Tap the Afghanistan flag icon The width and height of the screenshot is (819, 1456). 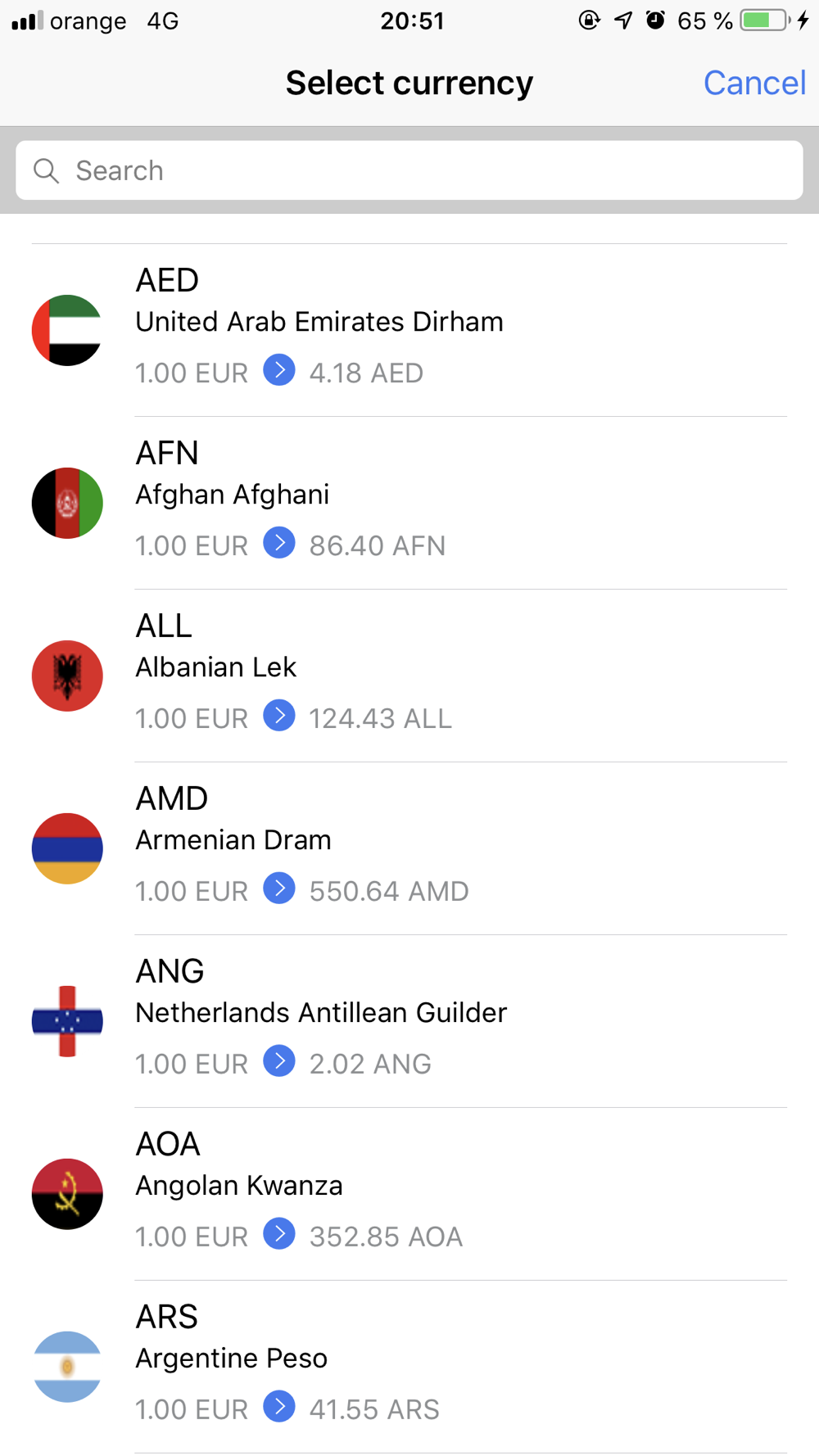[67, 503]
